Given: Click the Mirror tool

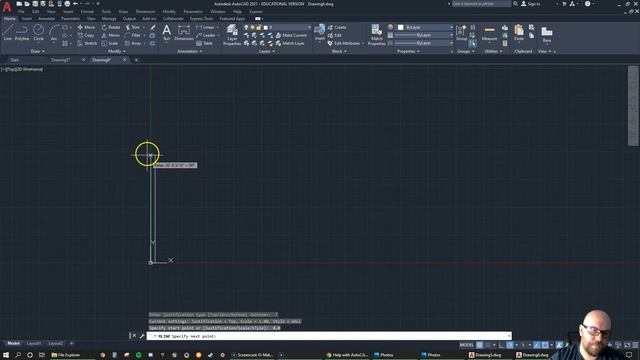Looking at the screenshot, I should (110, 36).
